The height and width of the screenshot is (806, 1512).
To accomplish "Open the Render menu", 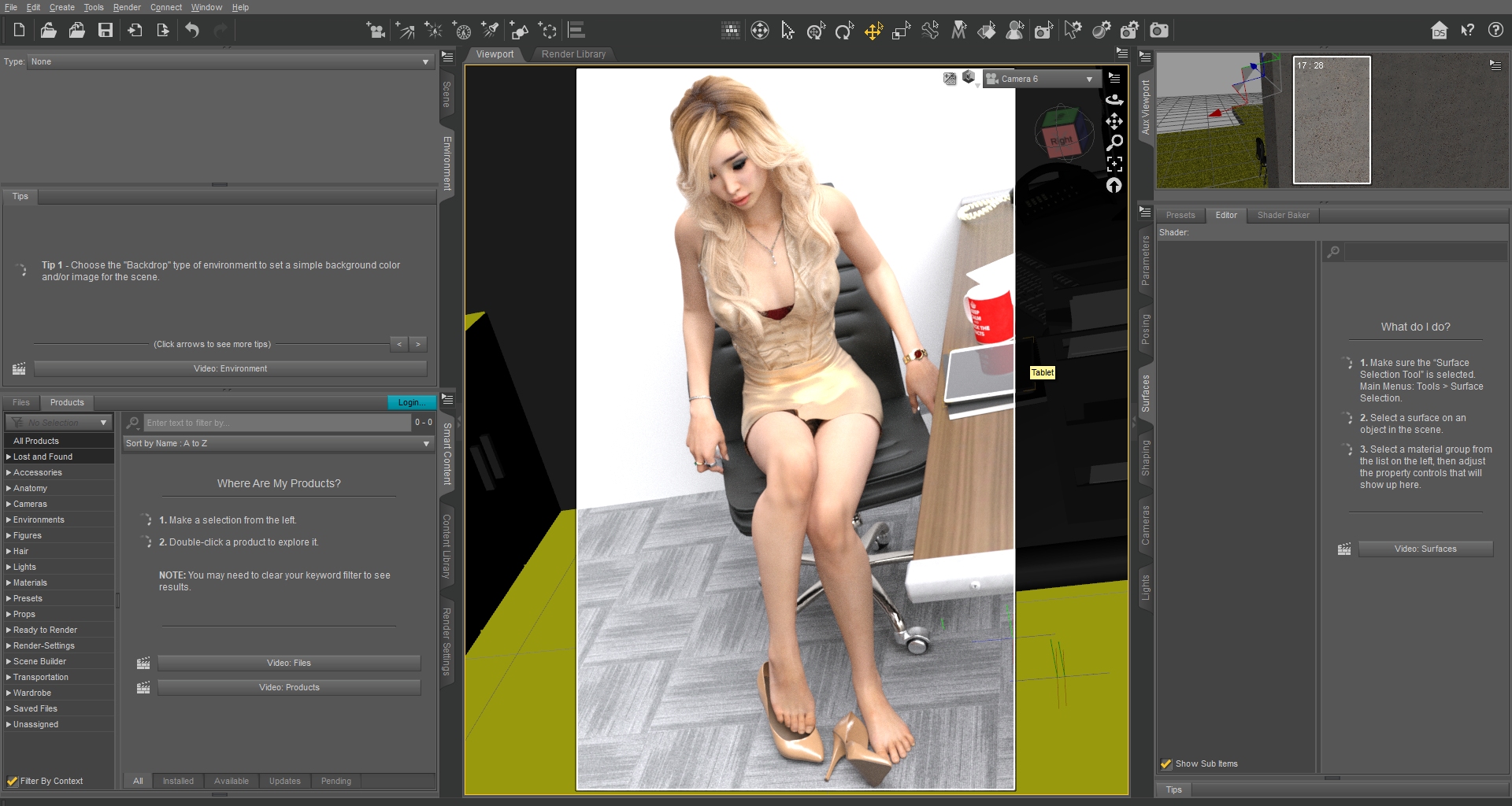I will [x=126, y=7].
